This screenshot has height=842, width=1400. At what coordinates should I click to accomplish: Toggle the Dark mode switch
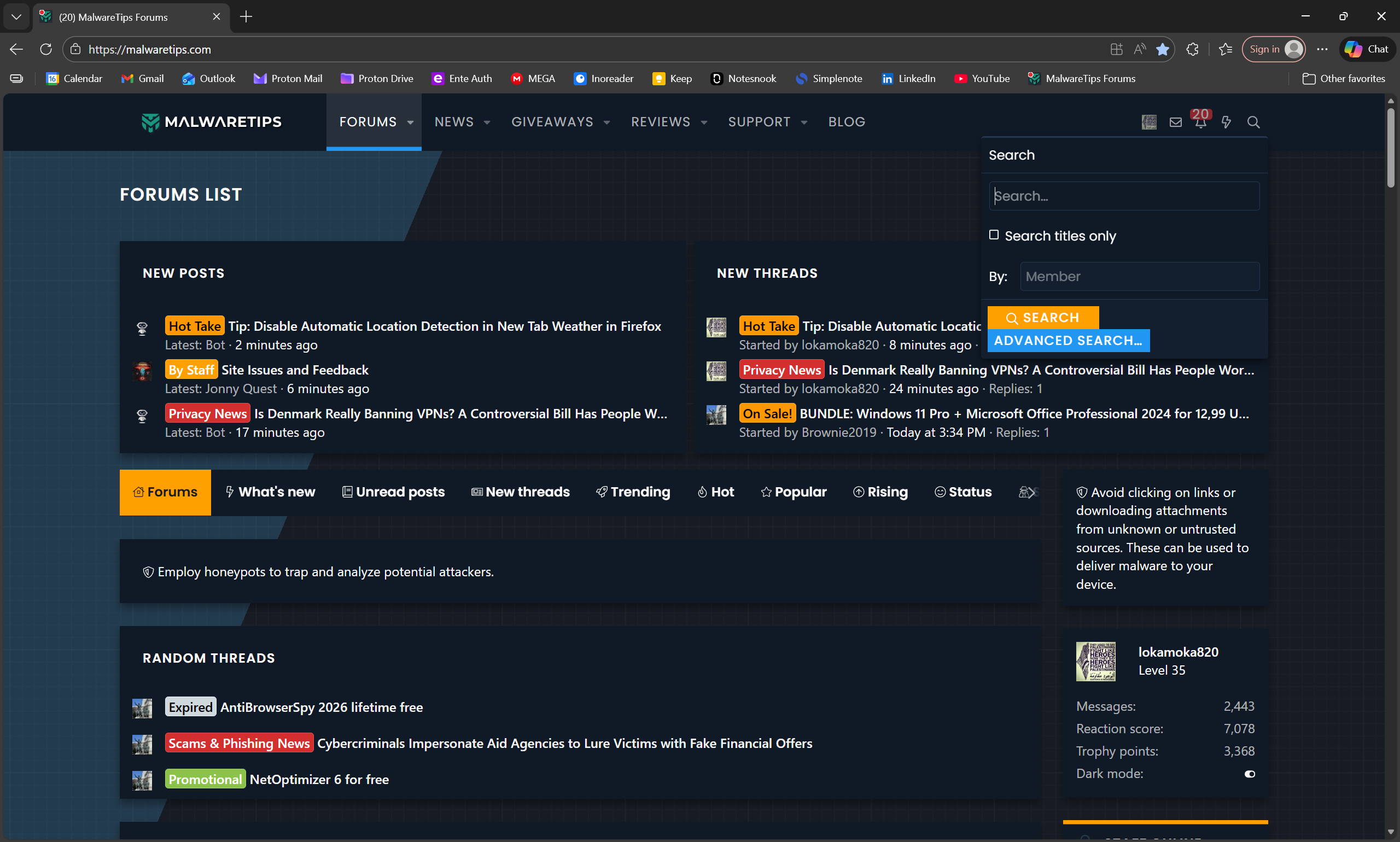(1249, 774)
